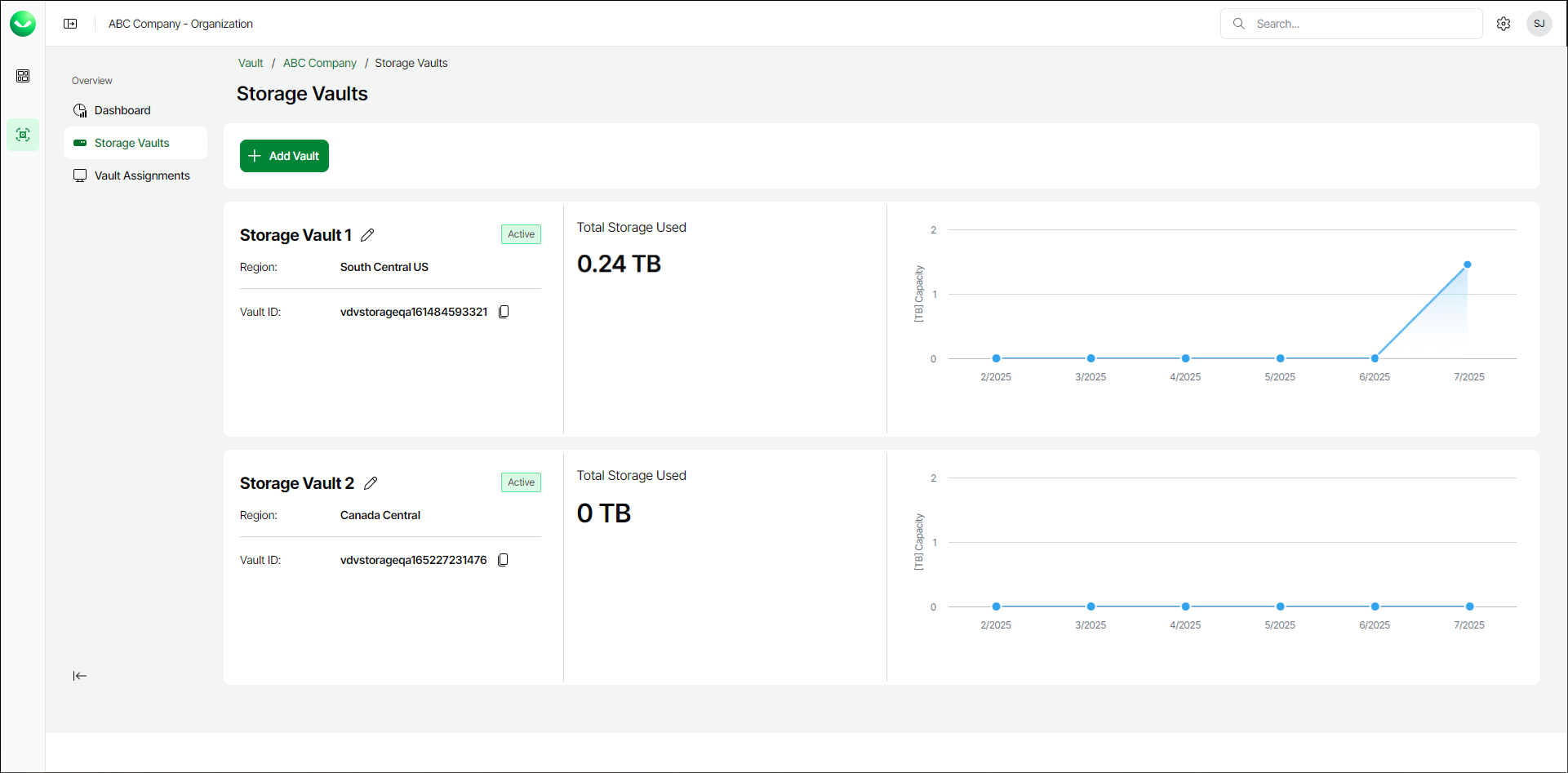
Task: Copy the Storage Vault 2 vault ID
Action: [503, 560]
